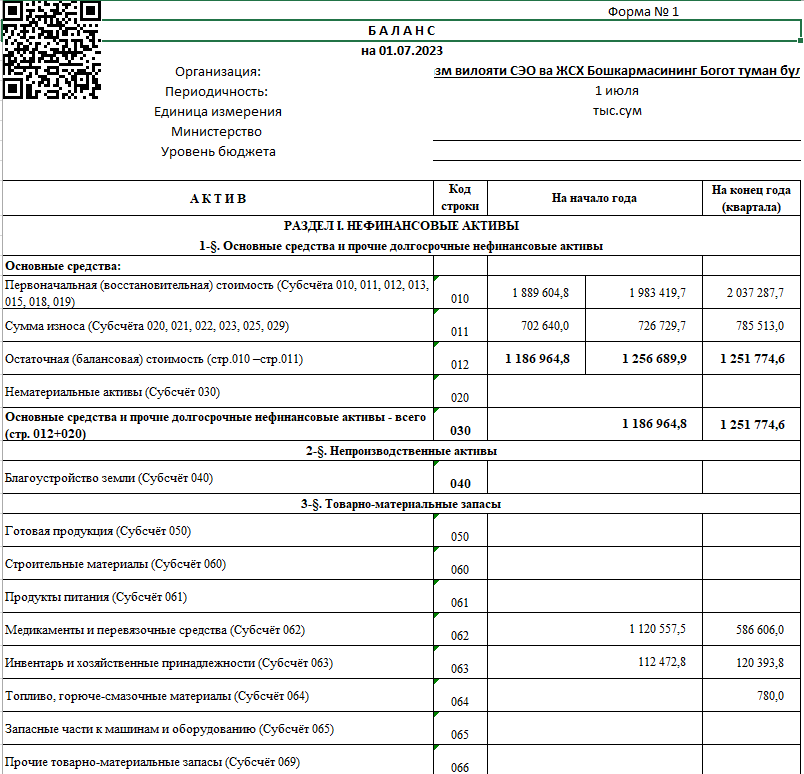Select row code cell 030

(460, 424)
